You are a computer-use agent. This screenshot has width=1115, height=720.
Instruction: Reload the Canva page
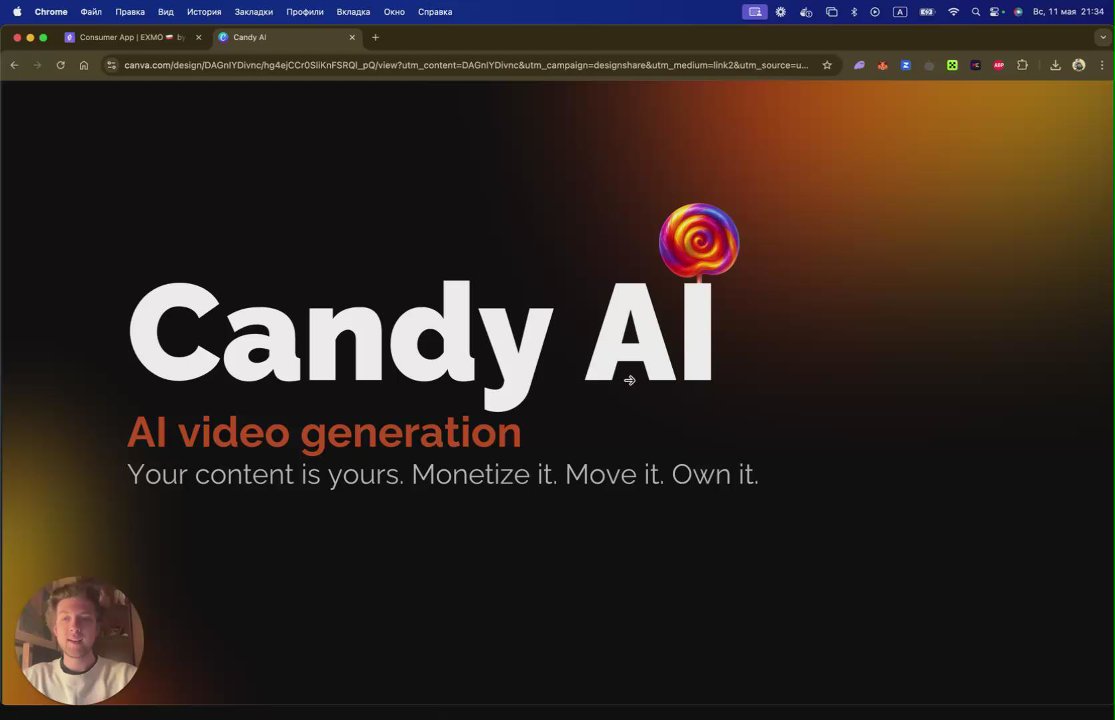tap(60, 65)
